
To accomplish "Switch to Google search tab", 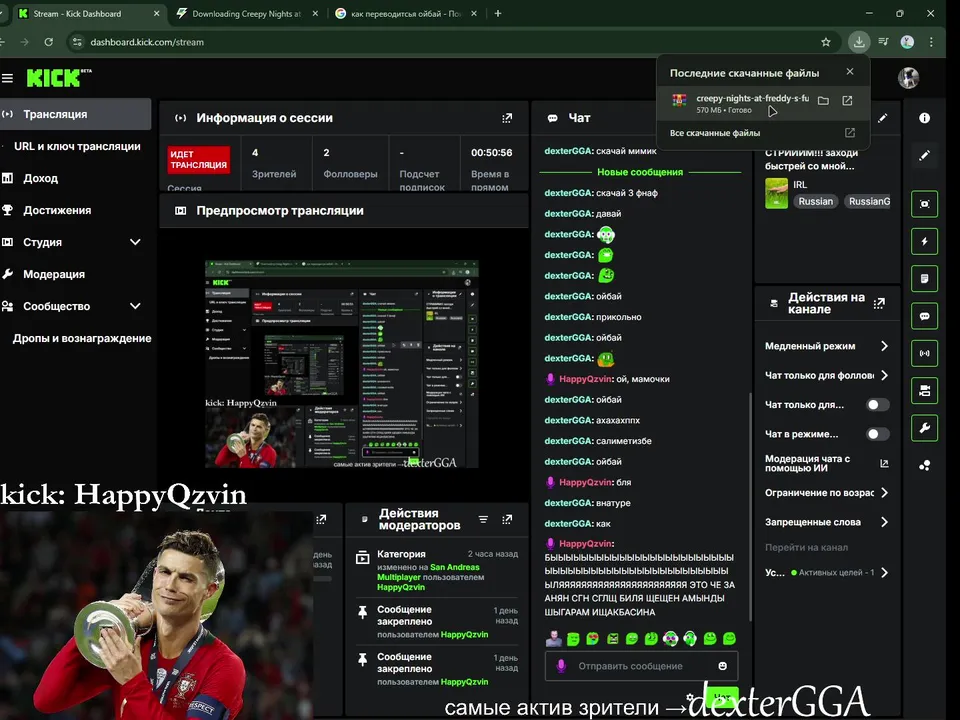I will 404,13.
